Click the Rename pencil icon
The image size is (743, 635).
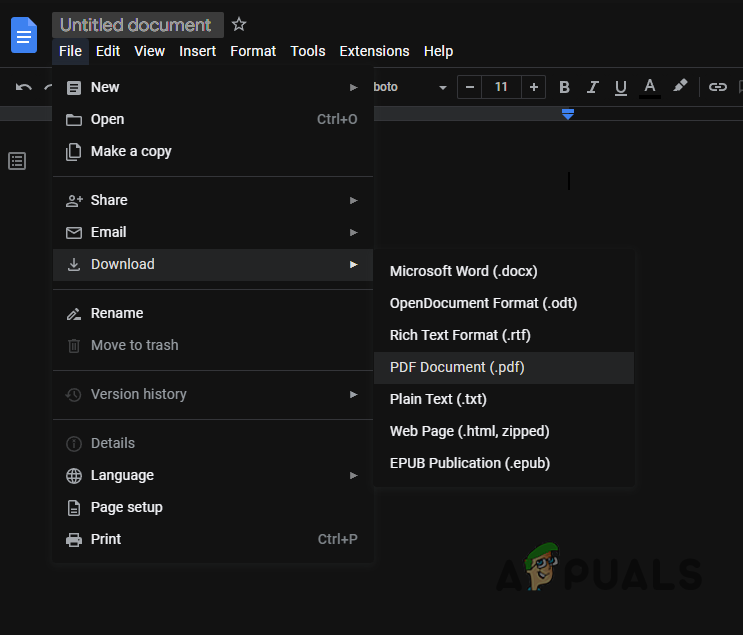pos(73,314)
